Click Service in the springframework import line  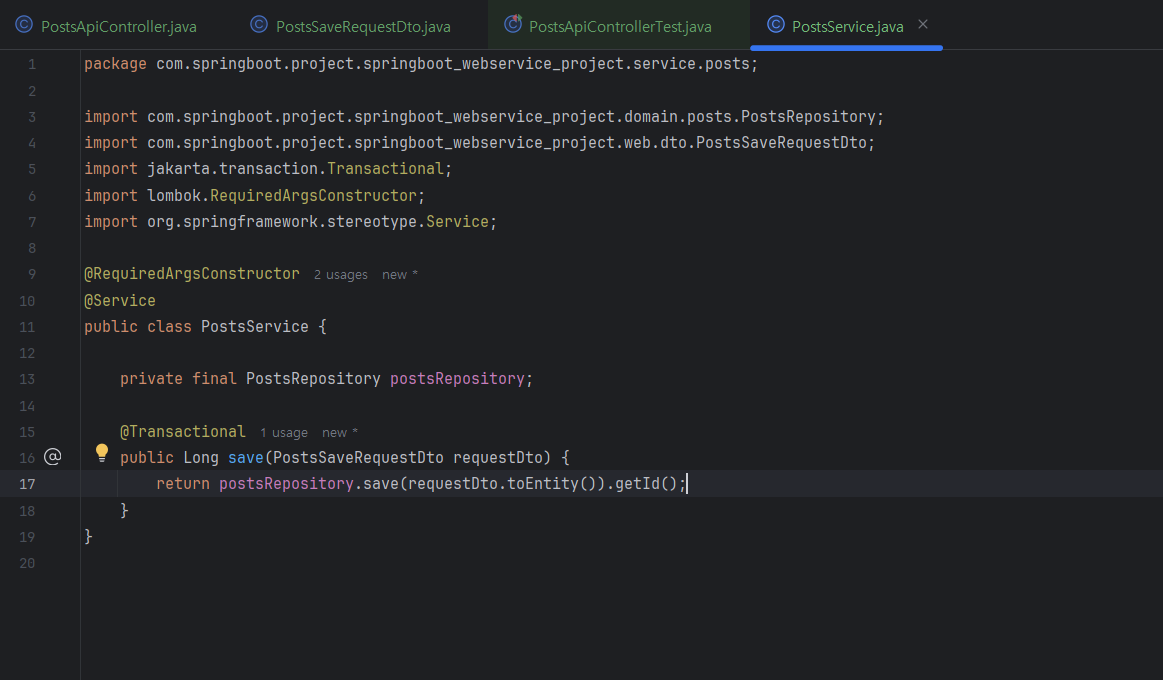(x=457, y=221)
